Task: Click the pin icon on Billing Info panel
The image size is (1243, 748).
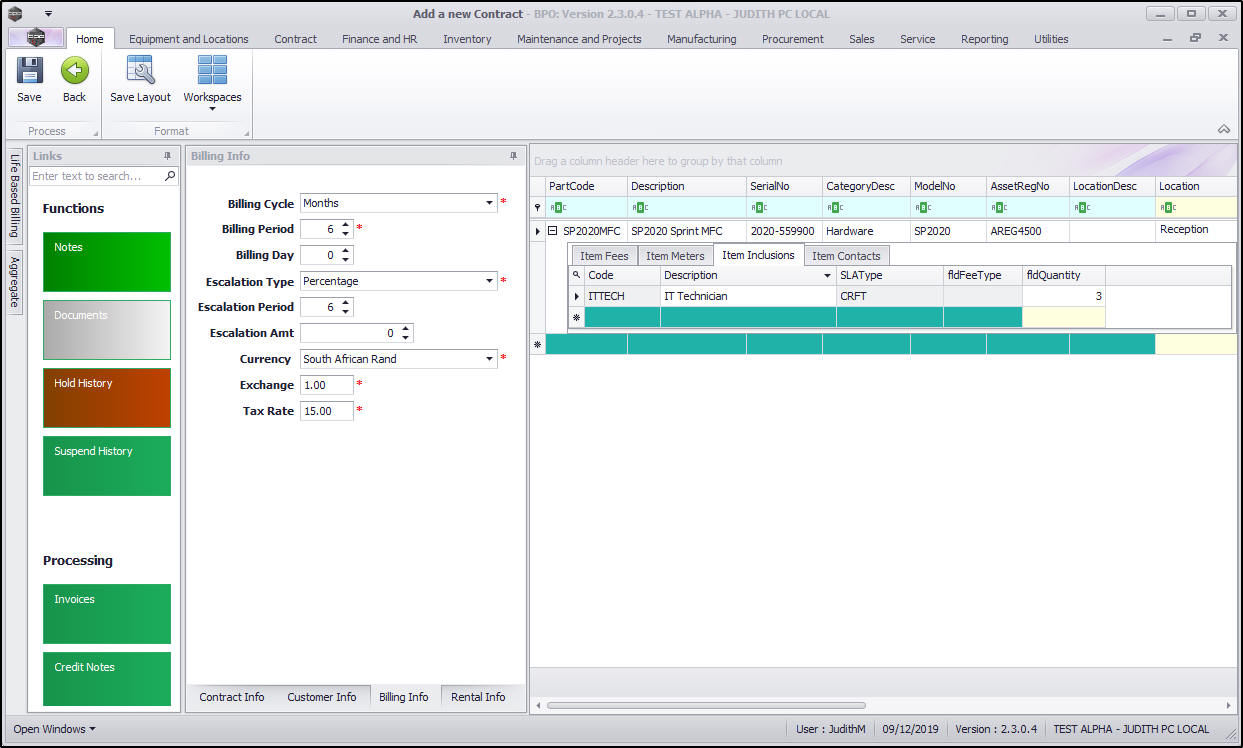Action: click(514, 156)
